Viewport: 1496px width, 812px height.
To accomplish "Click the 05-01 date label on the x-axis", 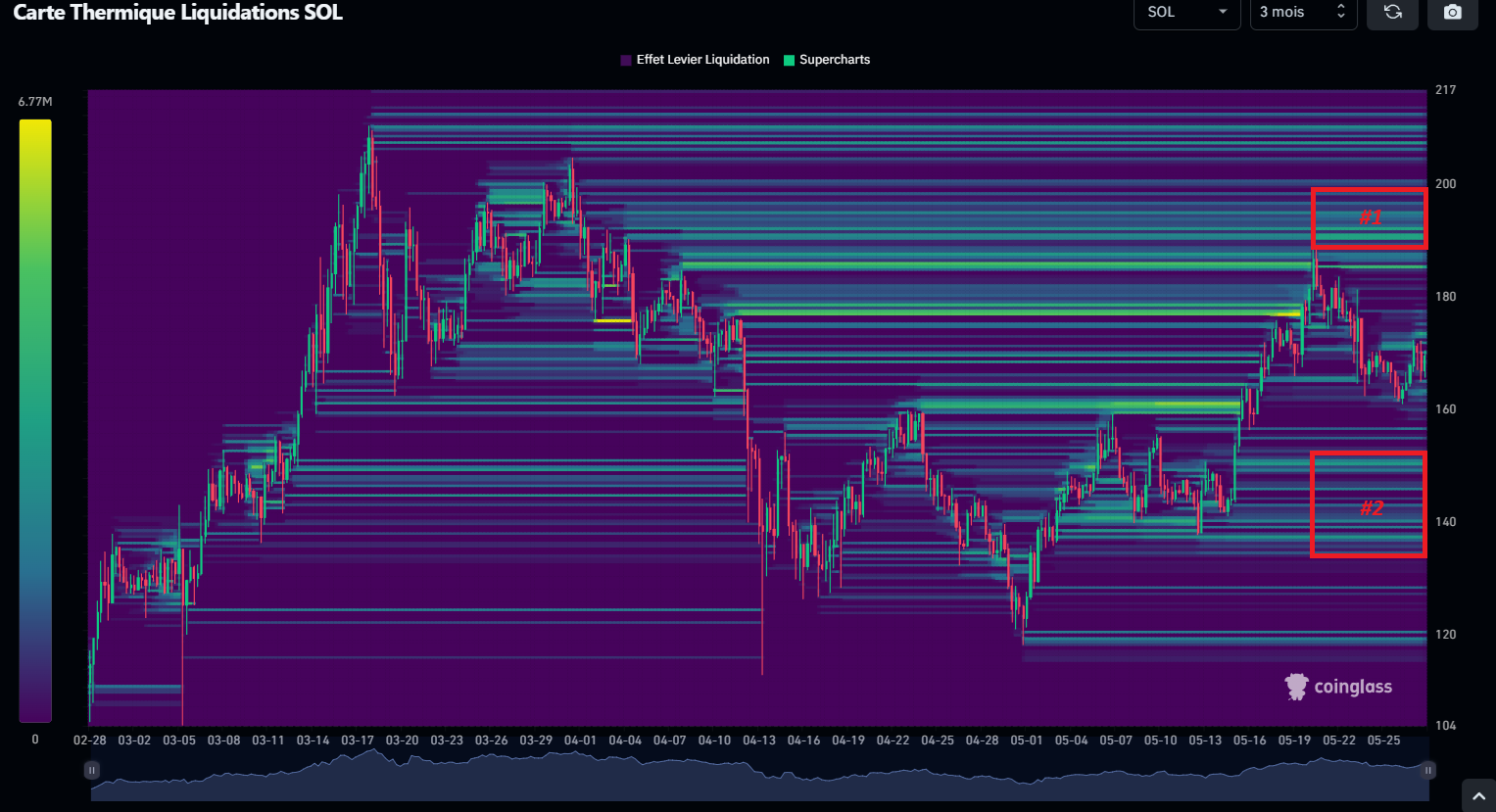I will pos(1027,740).
